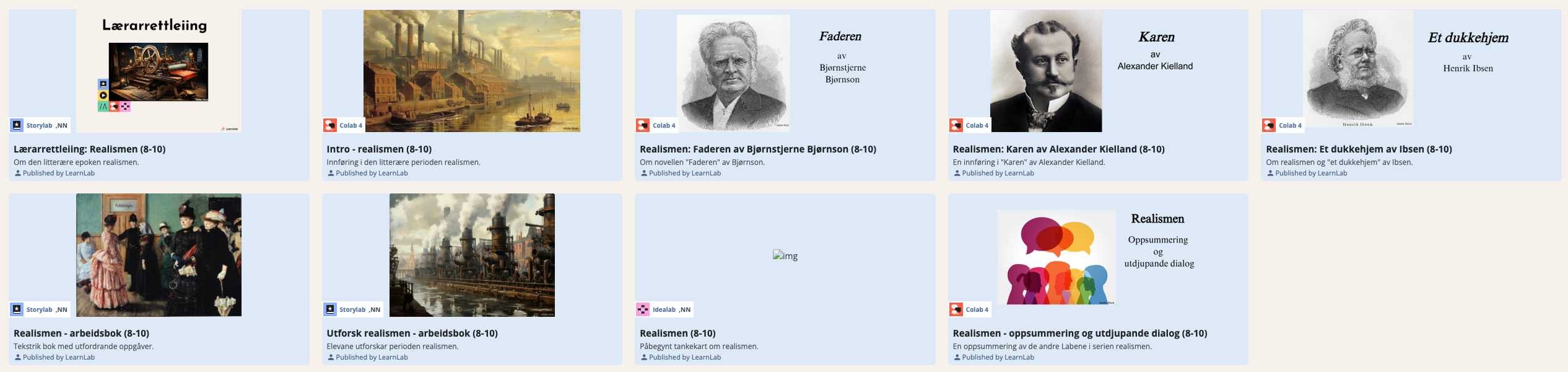Click Storylab icon on Realismen arbeidsbok card

[17, 309]
